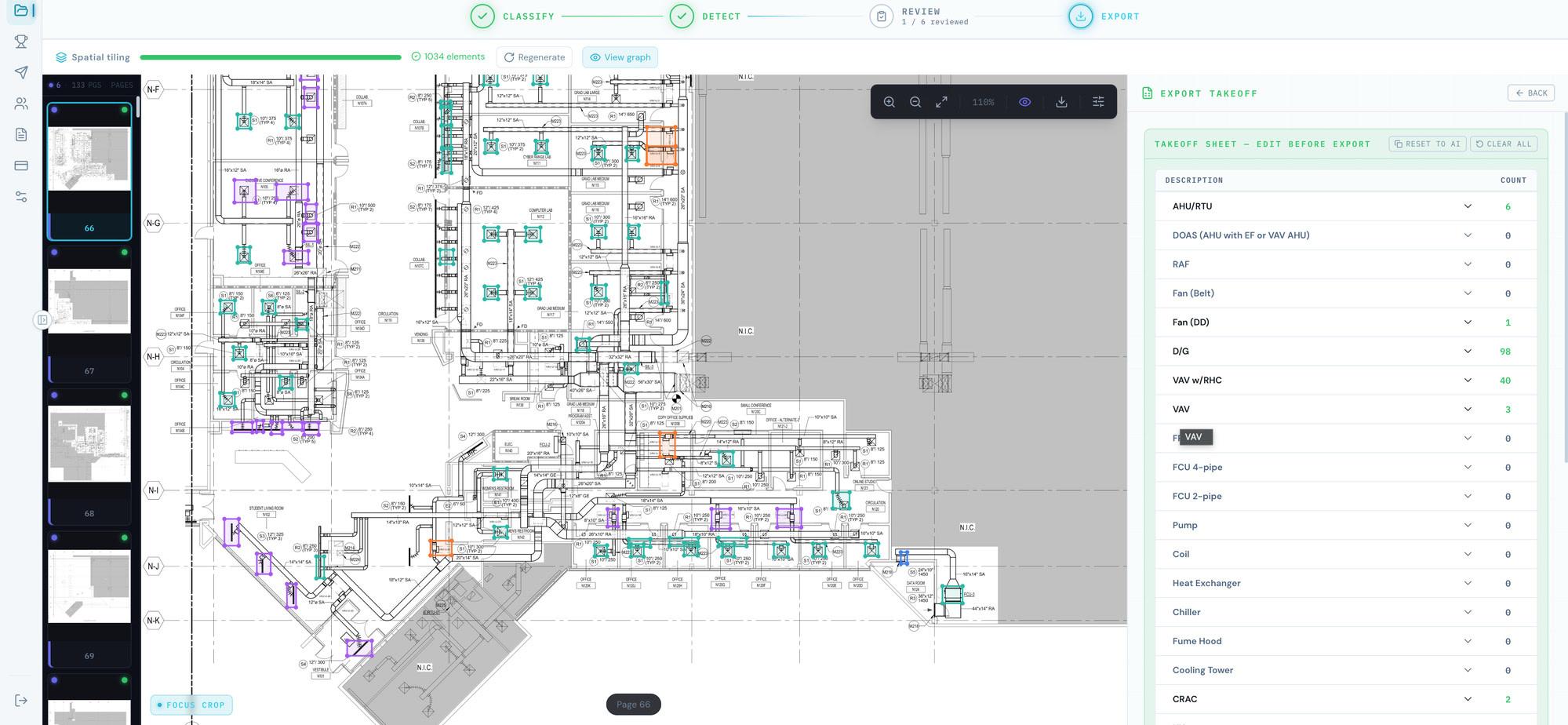Expand the Chiller row chevron
The image size is (1568, 725).
coord(1468,613)
